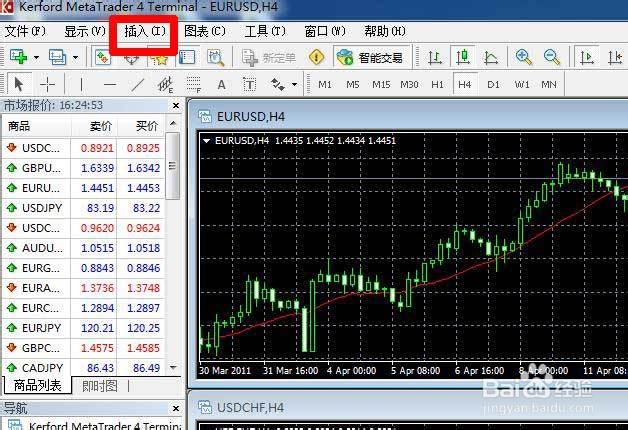Select the Crosshair tool
This screenshot has width=628, height=430.
pos(47,84)
